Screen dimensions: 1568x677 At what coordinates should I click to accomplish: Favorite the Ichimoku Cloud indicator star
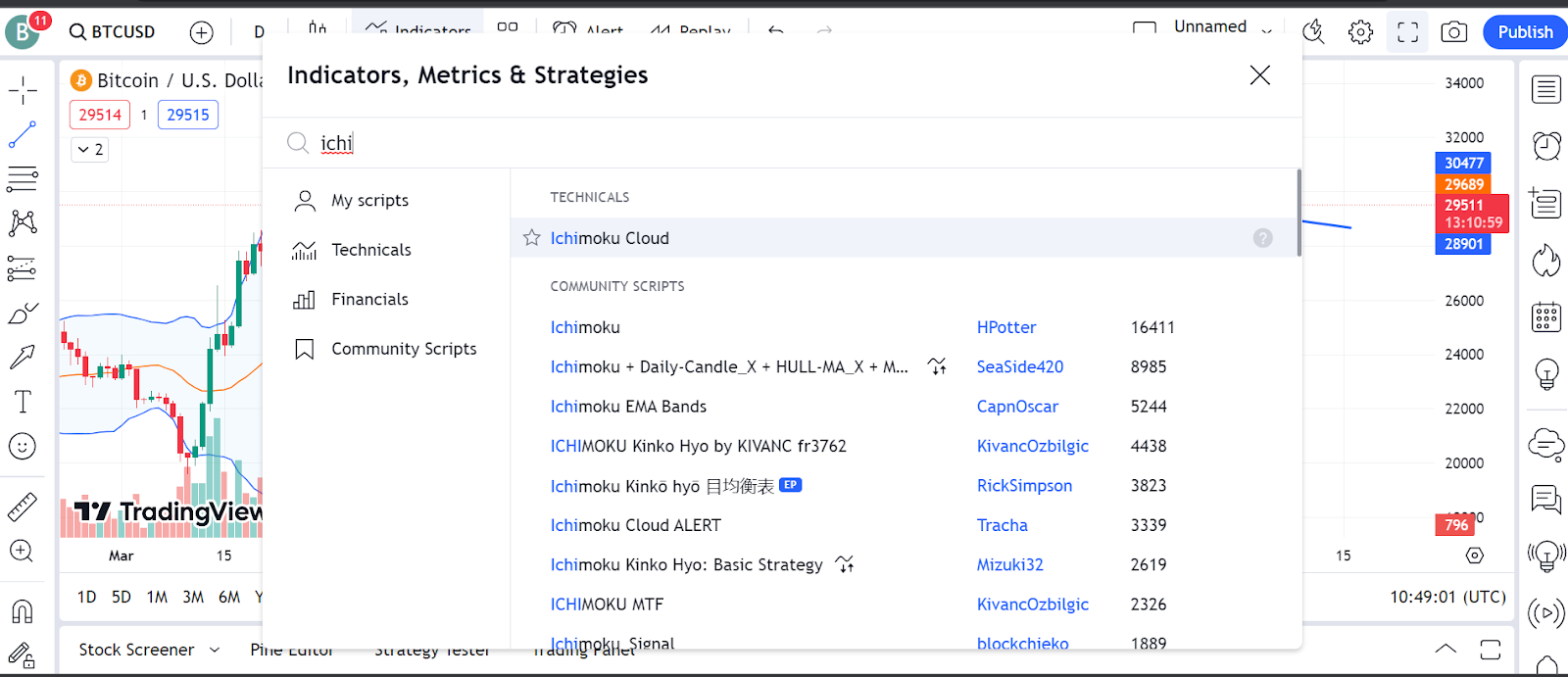click(531, 238)
